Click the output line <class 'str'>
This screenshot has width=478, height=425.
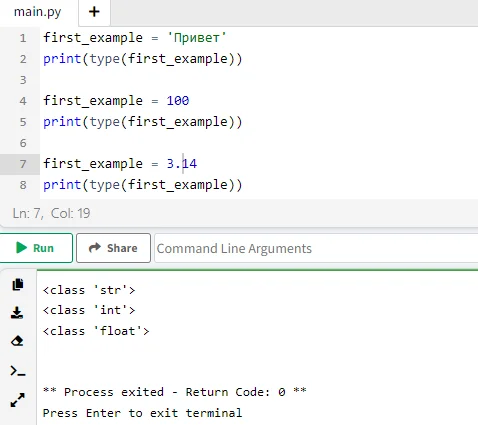coord(89,290)
